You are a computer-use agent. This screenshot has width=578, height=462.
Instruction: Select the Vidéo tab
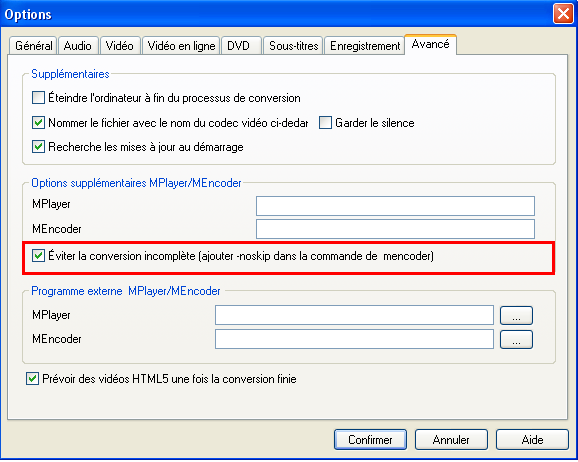120,46
